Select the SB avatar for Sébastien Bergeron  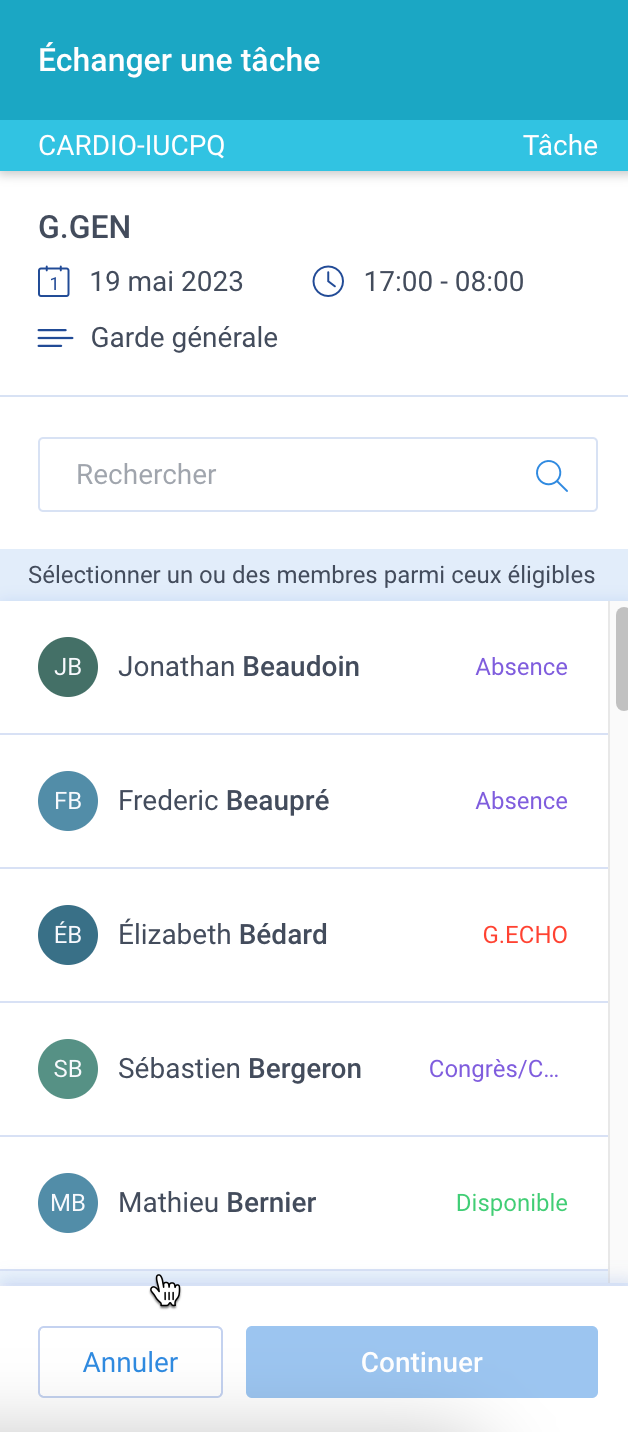pos(68,1069)
